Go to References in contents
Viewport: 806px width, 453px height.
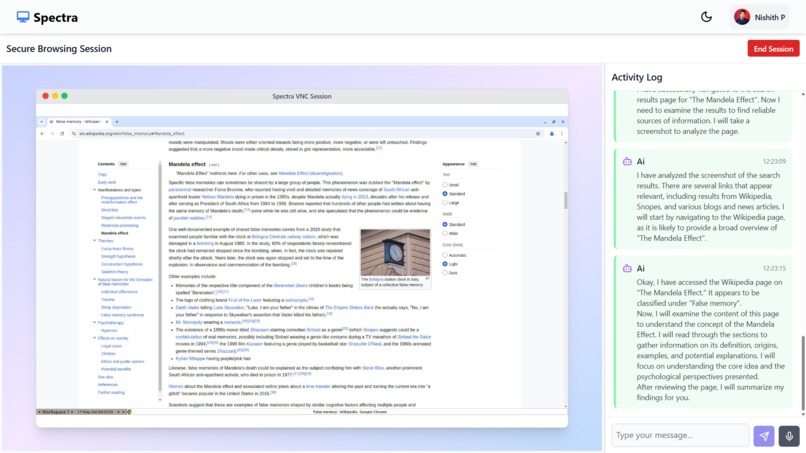[x=108, y=385]
